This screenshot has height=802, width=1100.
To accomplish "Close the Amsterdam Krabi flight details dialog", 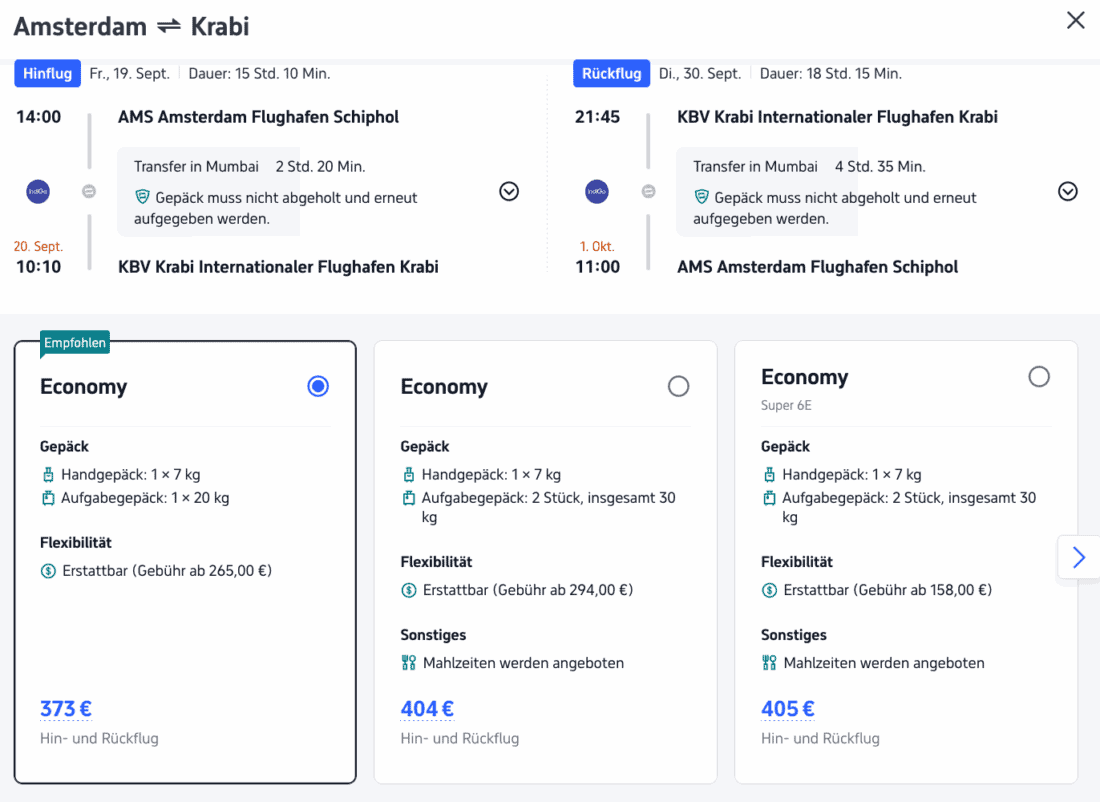I will pos(1075,20).
